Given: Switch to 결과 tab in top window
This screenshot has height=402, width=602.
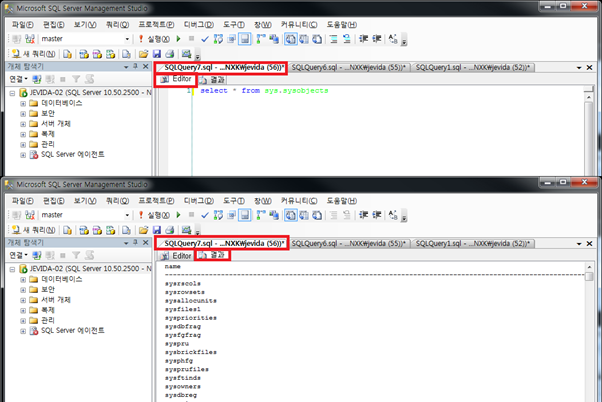Looking at the screenshot, I should pos(212,79).
